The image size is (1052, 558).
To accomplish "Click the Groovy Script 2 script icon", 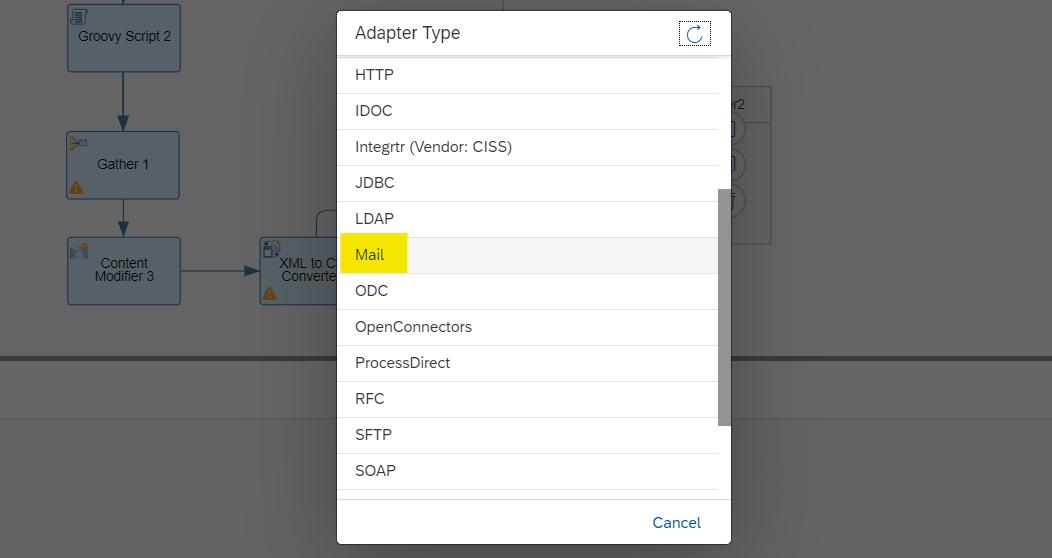I will coord(79,16).
